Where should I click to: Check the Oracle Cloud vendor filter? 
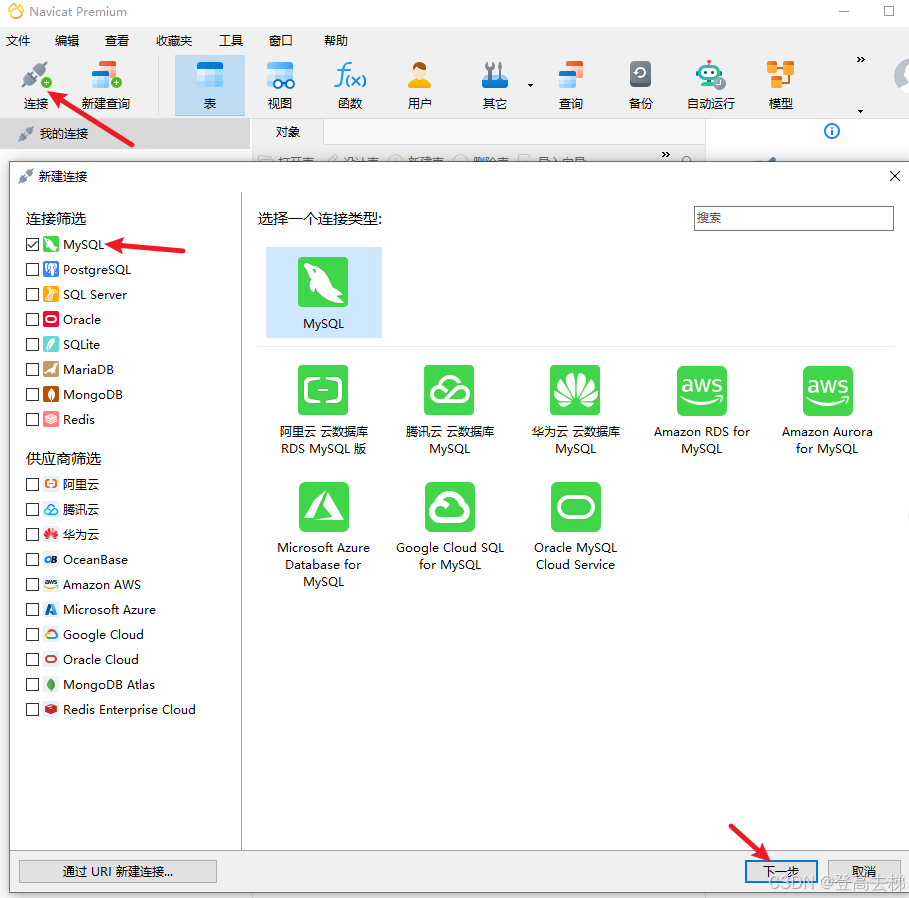[32, 659]
